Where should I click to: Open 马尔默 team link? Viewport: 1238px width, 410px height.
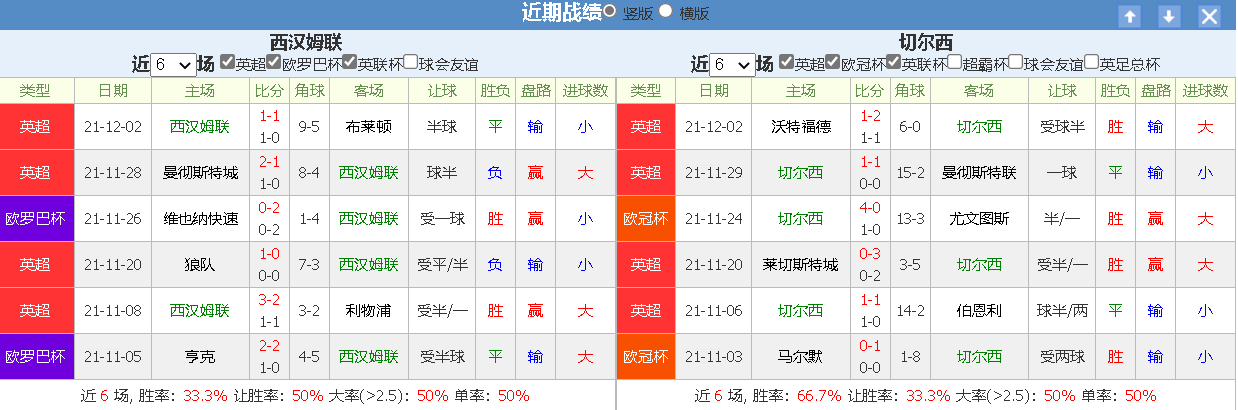tap(801, 357)
